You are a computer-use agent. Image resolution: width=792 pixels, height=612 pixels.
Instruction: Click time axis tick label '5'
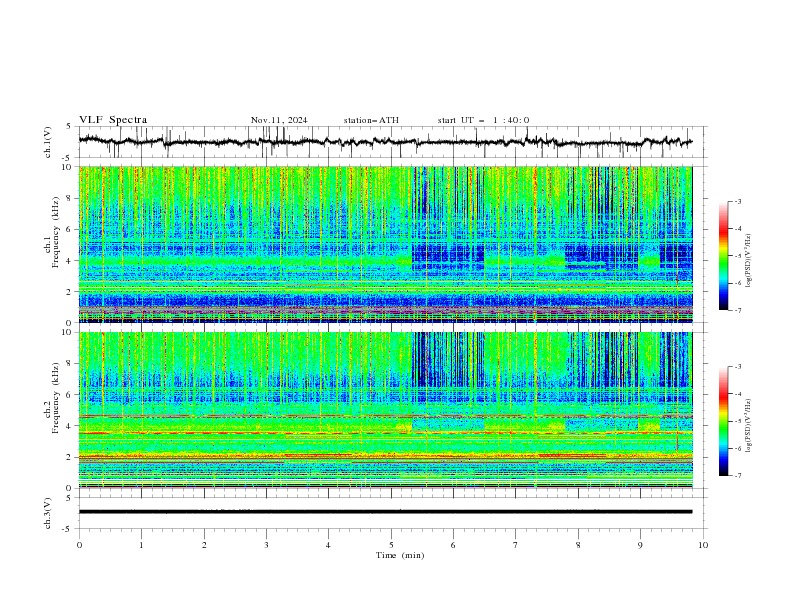click(391, 545)
